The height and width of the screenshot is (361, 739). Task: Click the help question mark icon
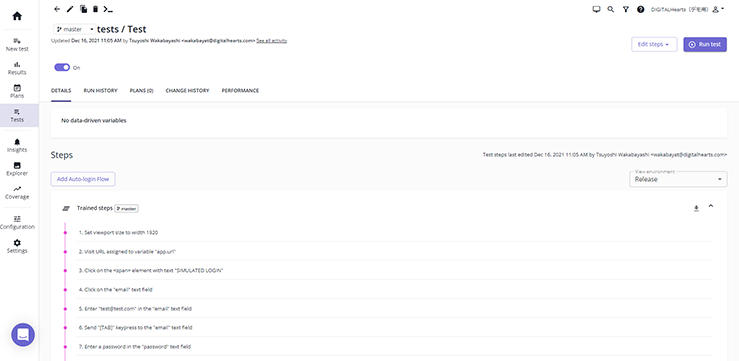click(640, 9)
